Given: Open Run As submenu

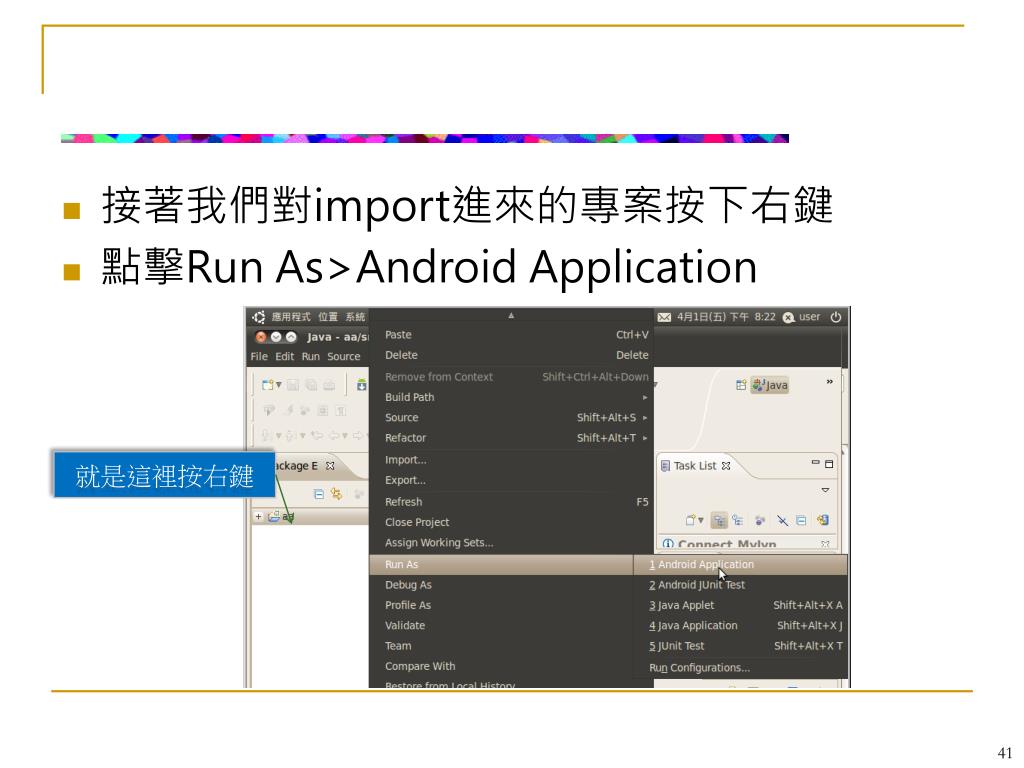Looking at the screenshot, I should point(502,564).
